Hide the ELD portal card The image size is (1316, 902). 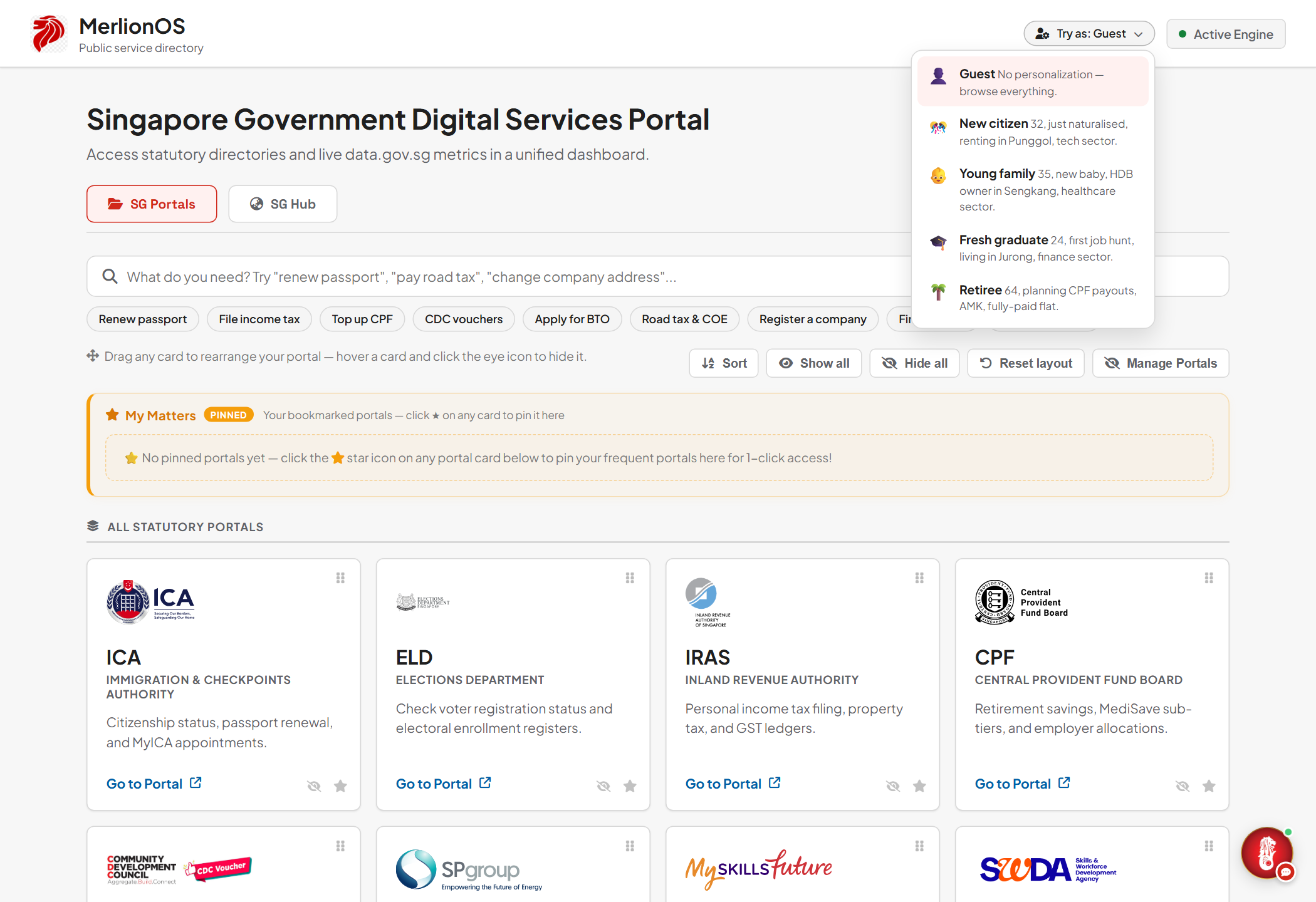[603, 785]
